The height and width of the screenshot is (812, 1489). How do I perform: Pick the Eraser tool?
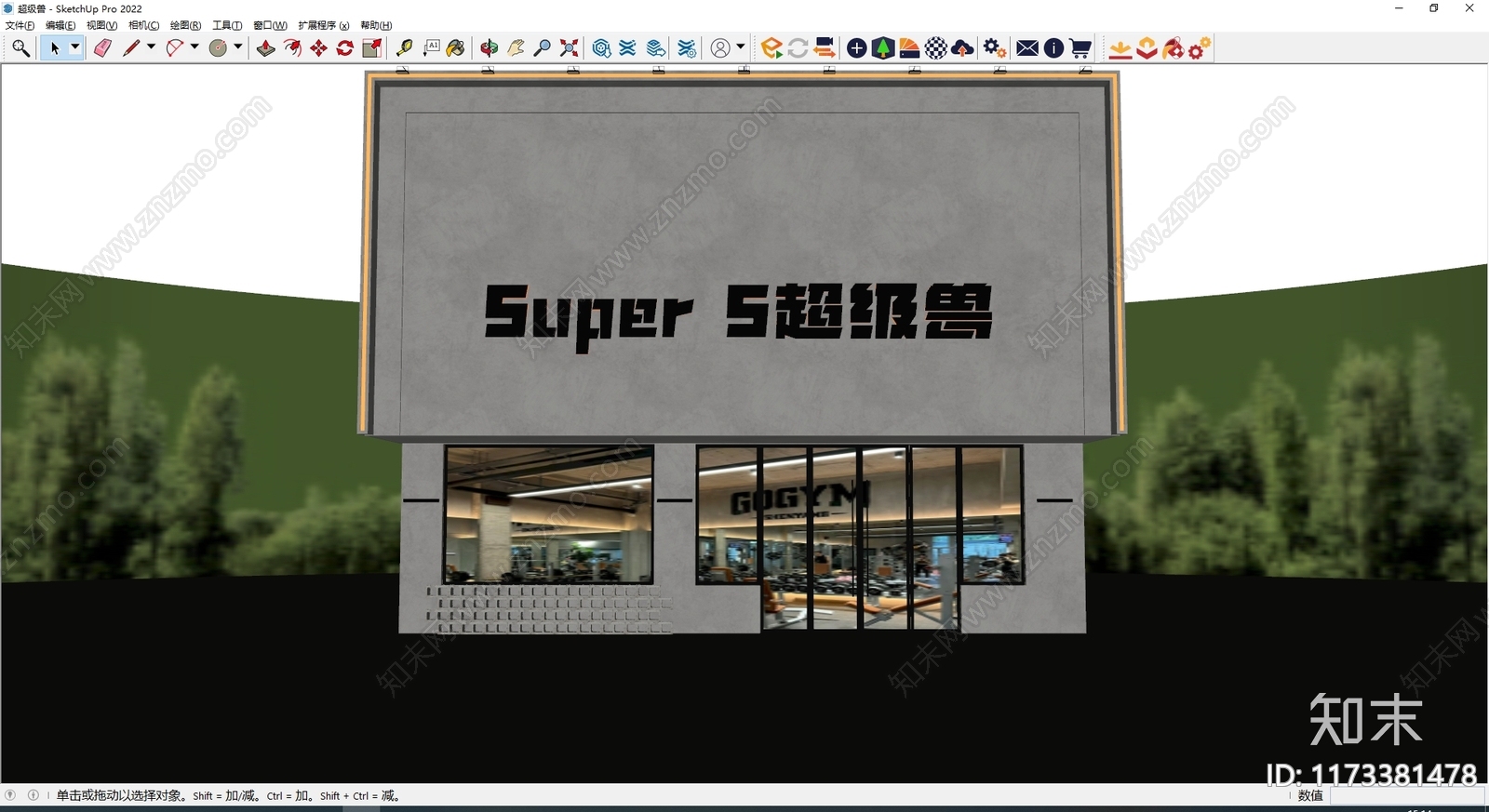click(102, 48)
